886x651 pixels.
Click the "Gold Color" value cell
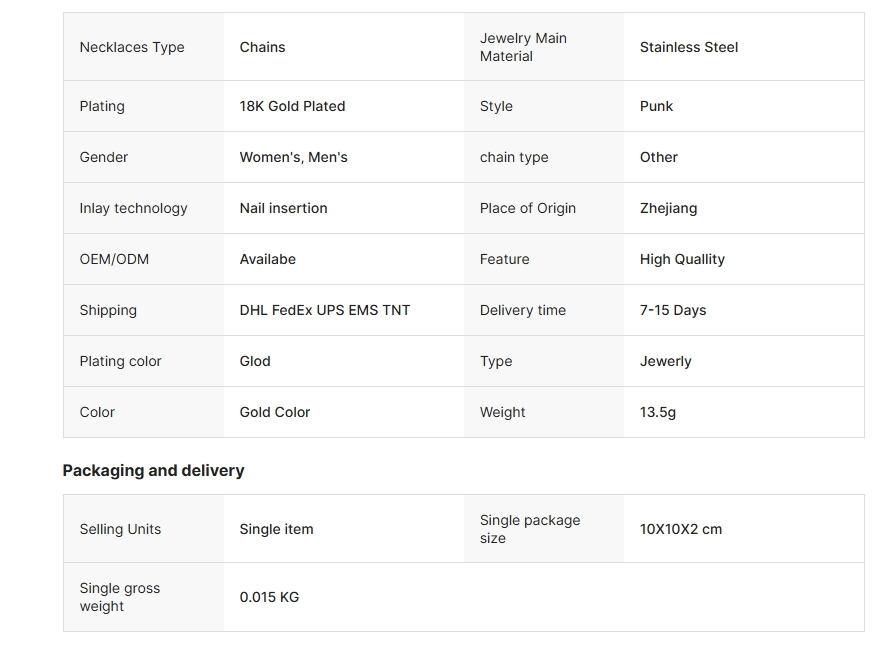(x=275, y=412)
